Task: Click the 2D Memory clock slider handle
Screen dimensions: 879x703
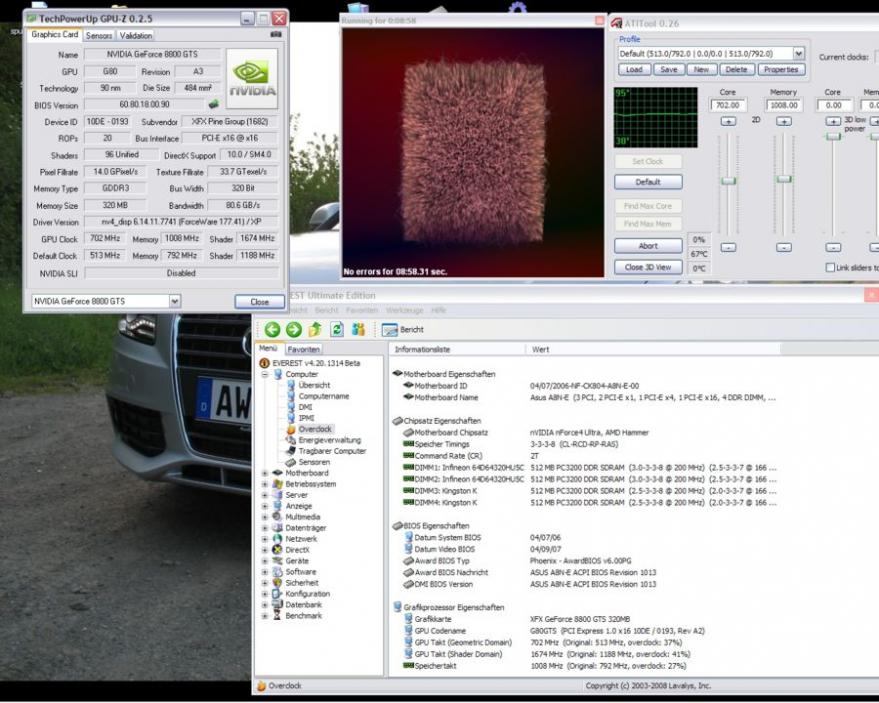Action: (784, 179)
